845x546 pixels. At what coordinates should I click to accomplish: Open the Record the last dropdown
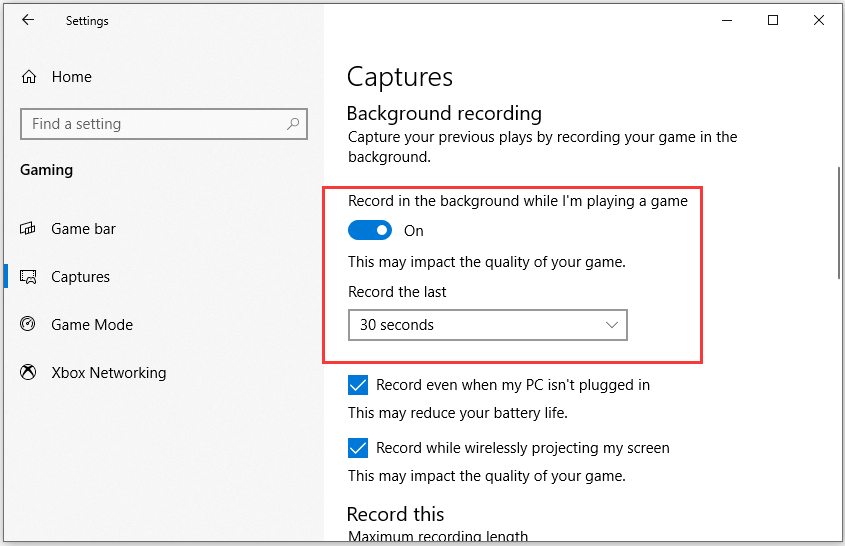pyautogui.click(x=488, y=325)
